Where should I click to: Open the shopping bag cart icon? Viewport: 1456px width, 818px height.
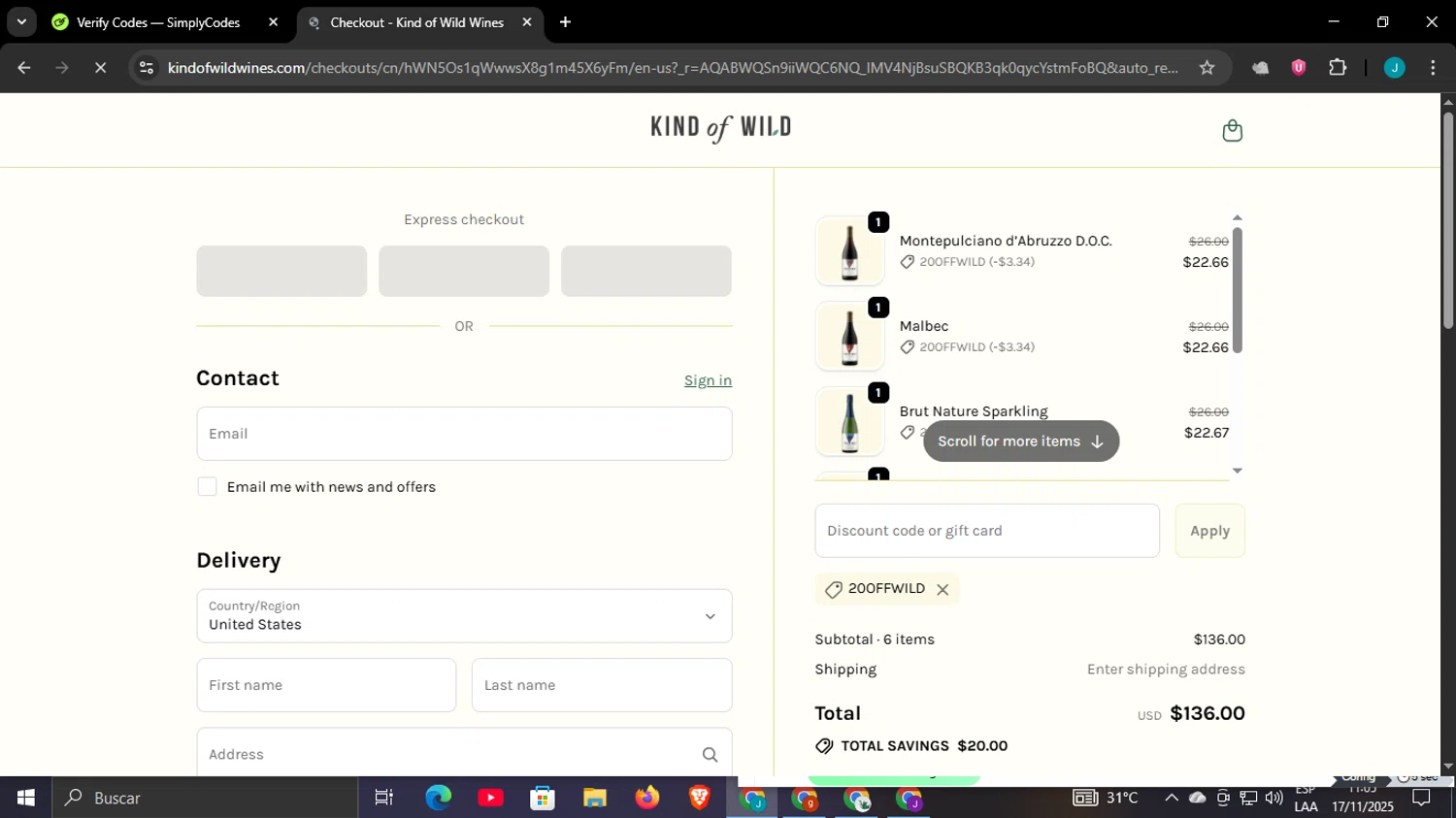click(1232, 130)
